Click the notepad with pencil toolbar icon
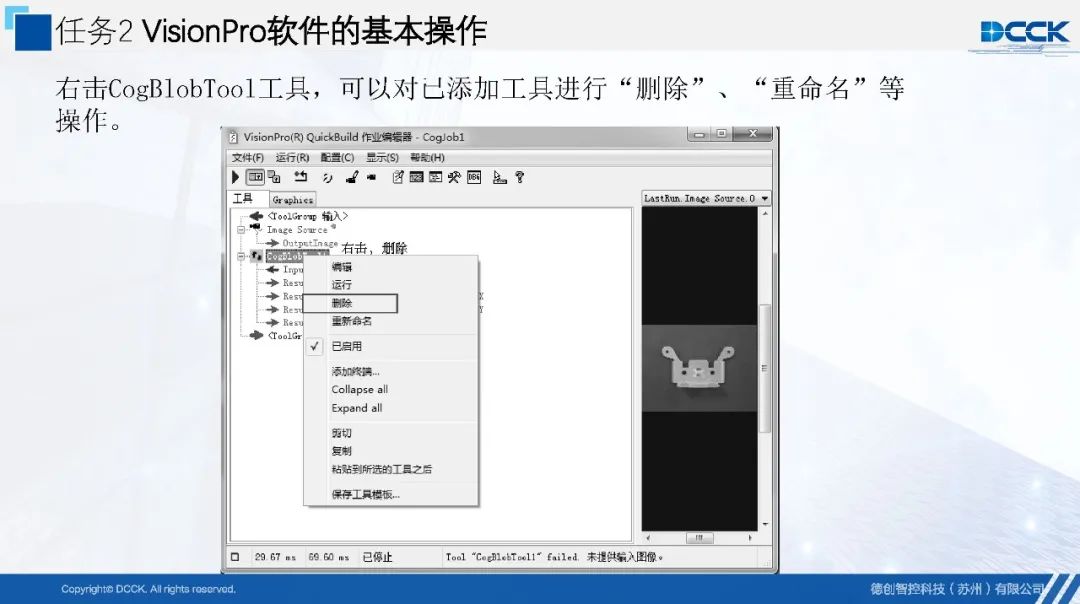This screenshot has height=604, width=1080. click(398, 178)
